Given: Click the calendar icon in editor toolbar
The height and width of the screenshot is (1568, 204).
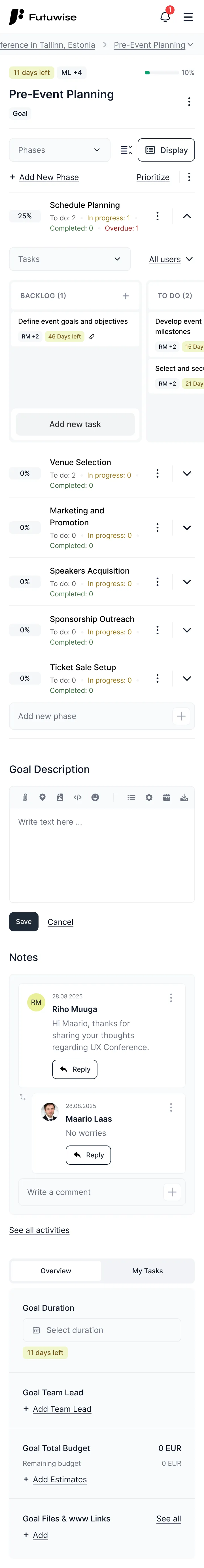Looking at the screenshot, I should pyautogui.click(x=166, y=797).
